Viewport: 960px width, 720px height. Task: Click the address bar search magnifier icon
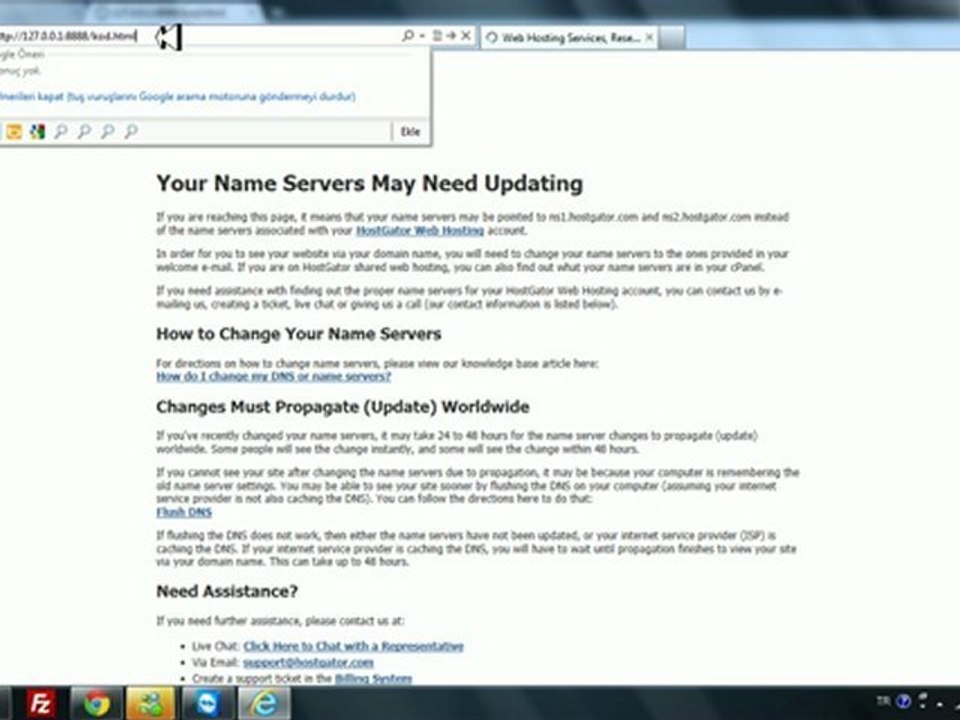click(408, 36)
